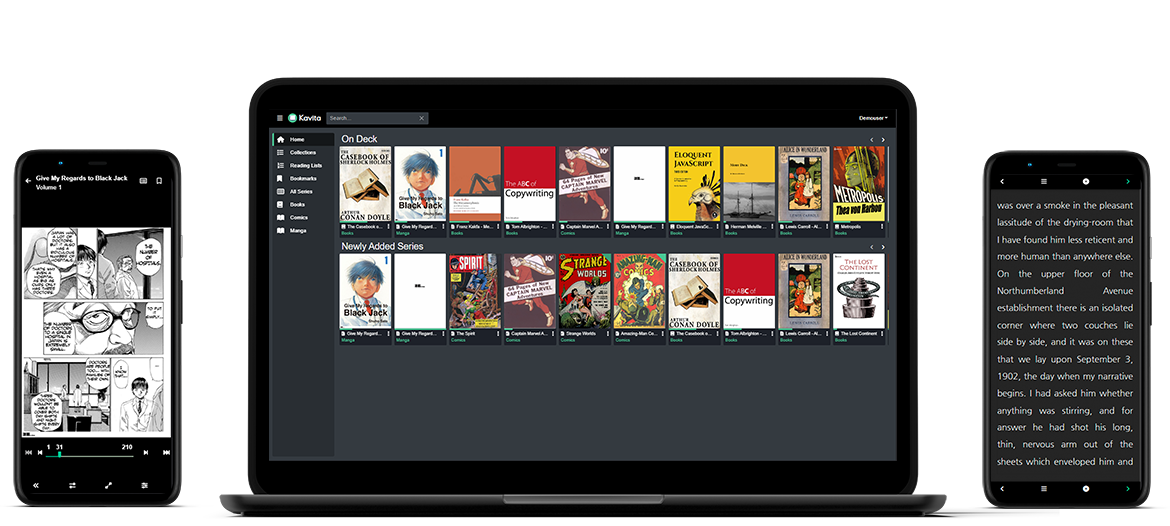
Task: Toggle fullscreen in the manga reader
Action: click(x=108, y=485)
